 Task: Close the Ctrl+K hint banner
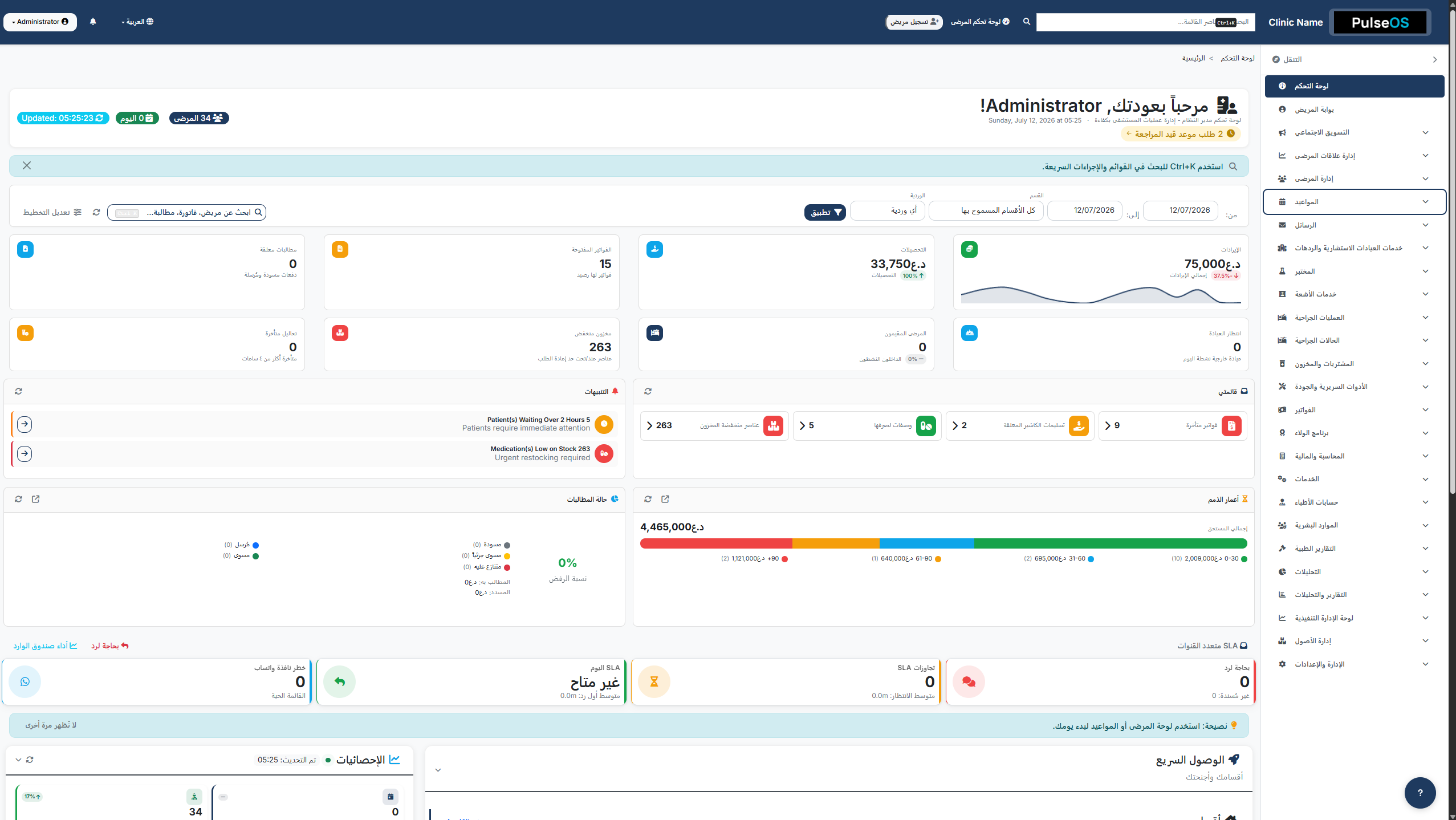pyautogui.click(x=27, y=165)
